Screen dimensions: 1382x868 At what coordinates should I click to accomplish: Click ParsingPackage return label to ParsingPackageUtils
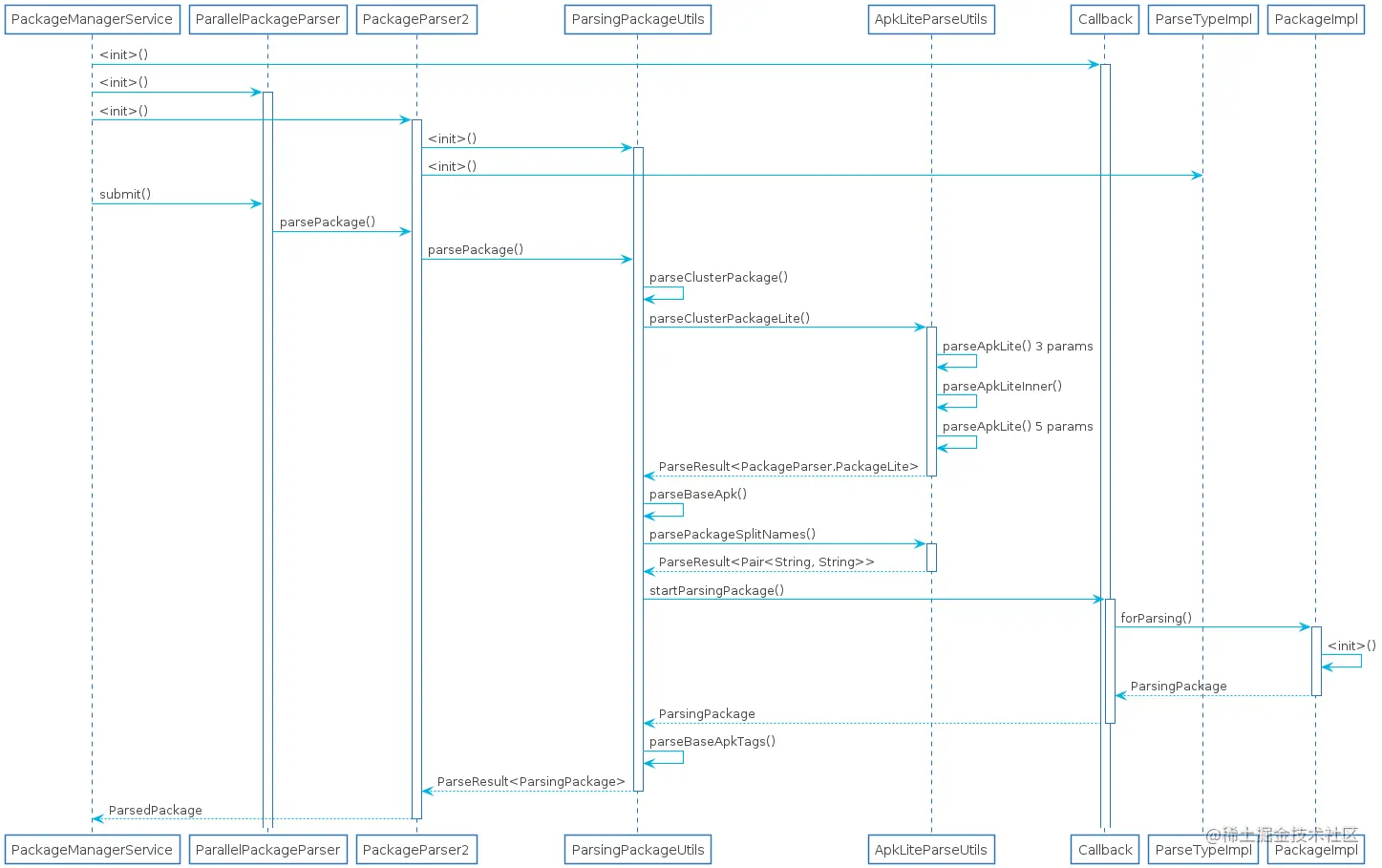tap(707, 713)
